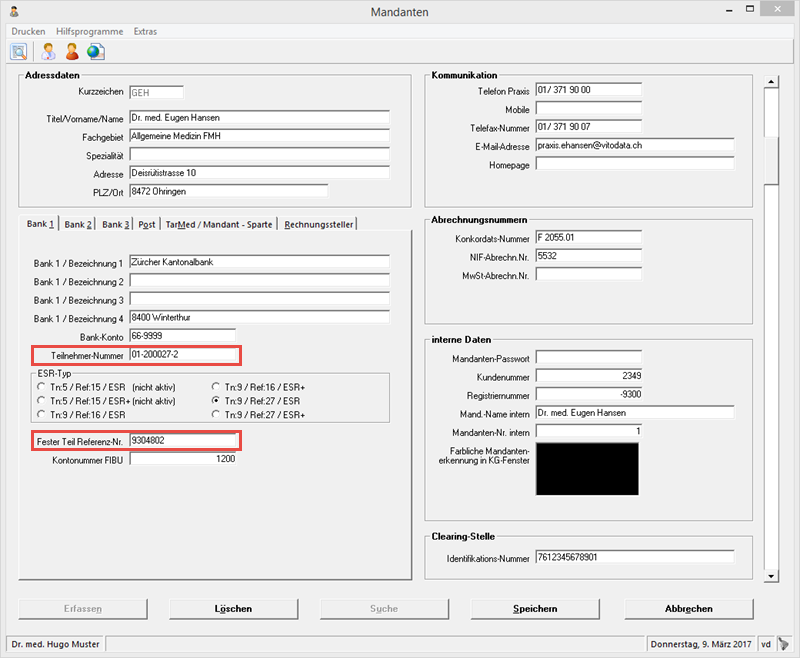Click the blue-shirt person toolbar icon
Image resolution: width=800 pixels, height=658 pixels.
[x=48, y=52]
